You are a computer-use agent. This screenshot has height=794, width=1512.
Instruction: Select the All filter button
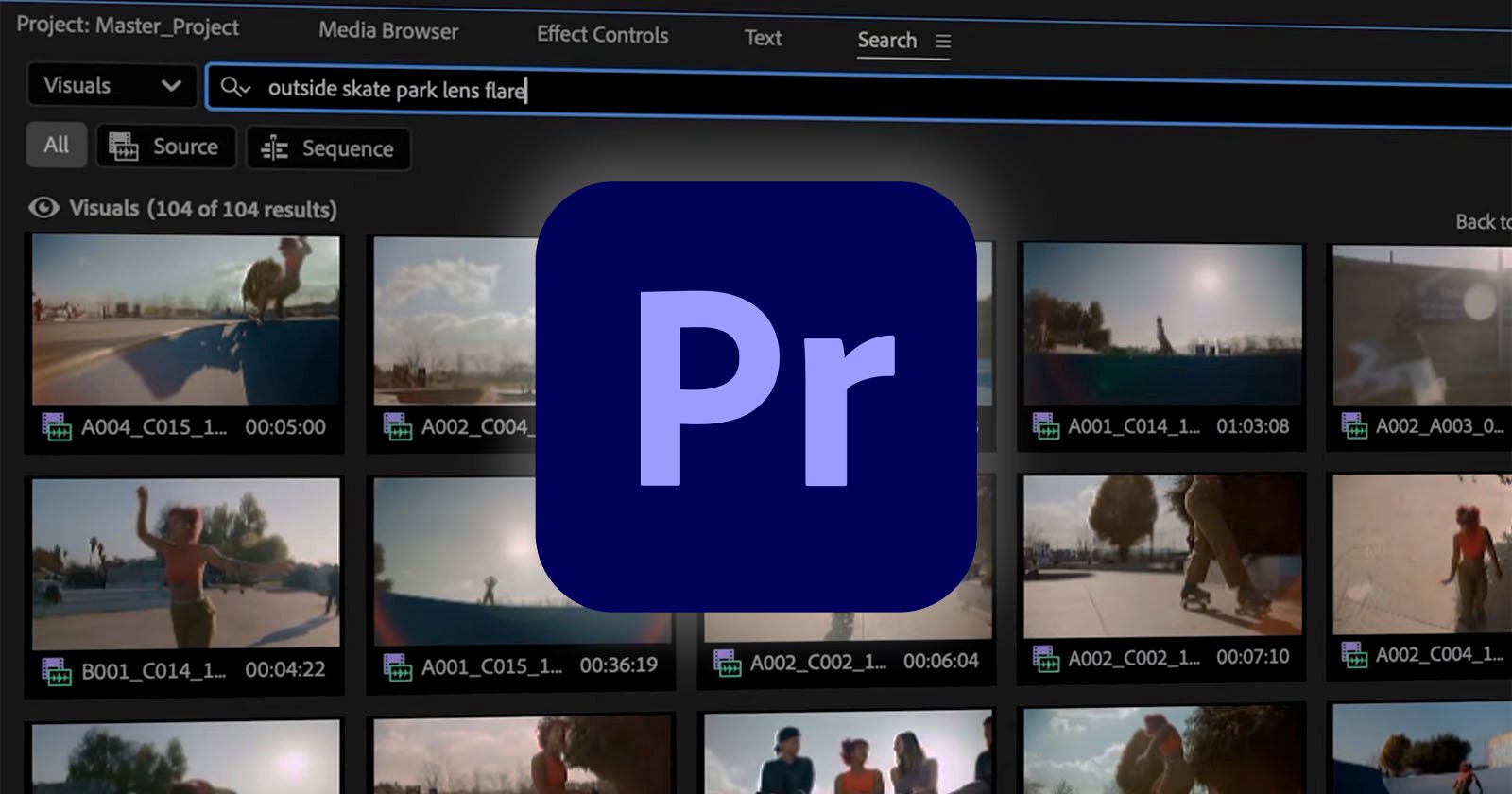56,146
